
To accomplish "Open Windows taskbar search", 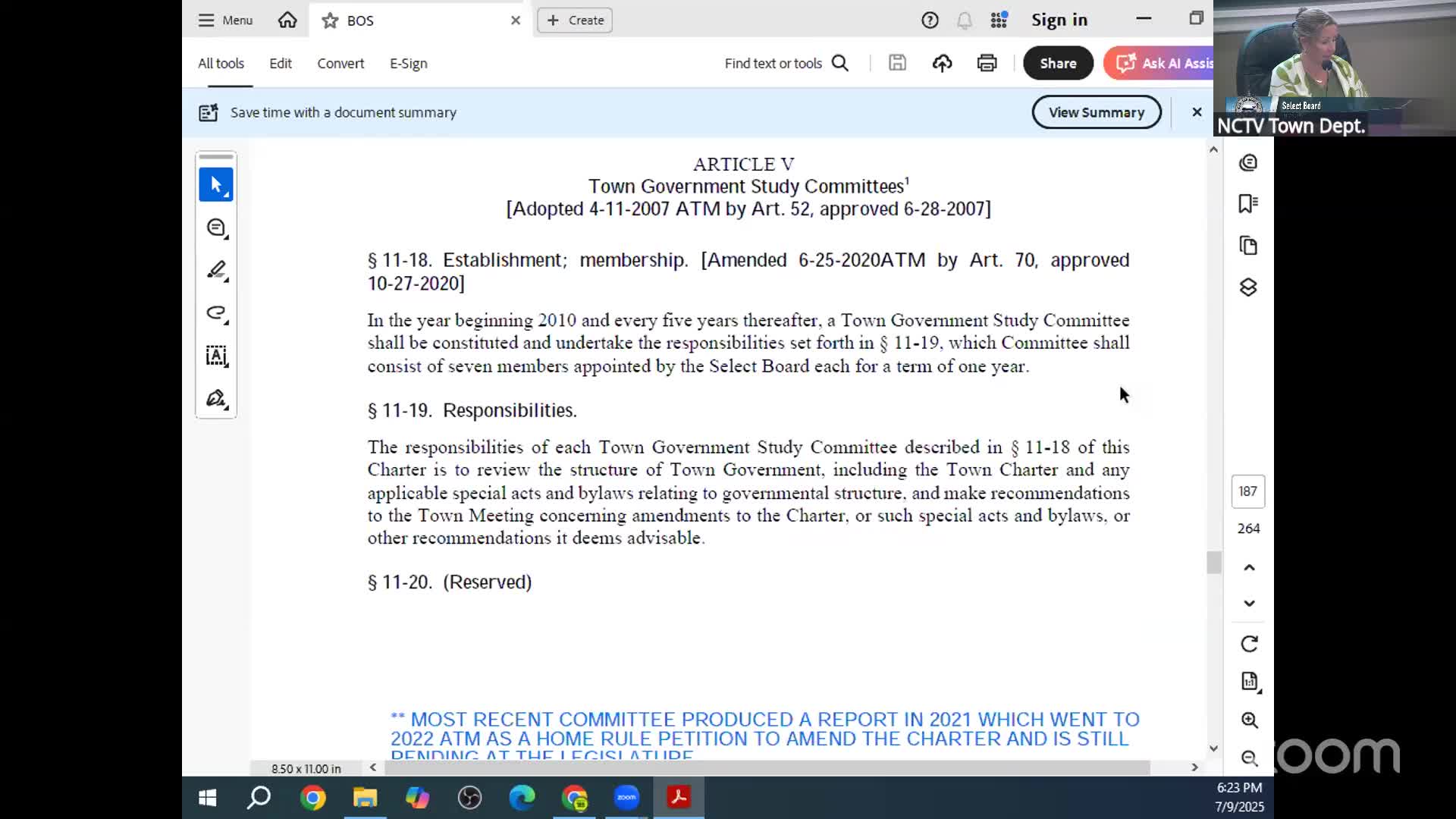I will point(259,798).
